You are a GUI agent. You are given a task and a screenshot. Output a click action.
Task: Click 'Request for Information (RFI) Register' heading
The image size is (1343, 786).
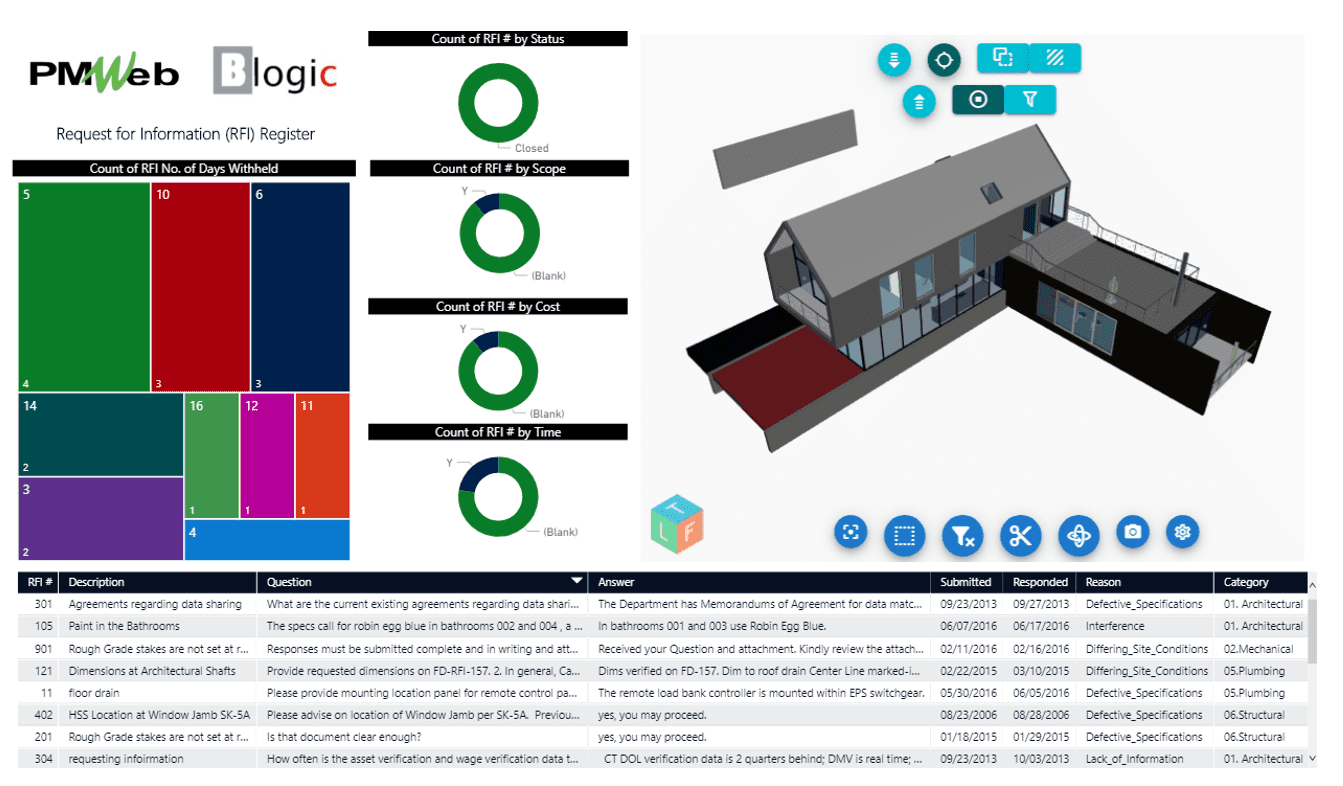pyautogui.click(x=186, y=134)
